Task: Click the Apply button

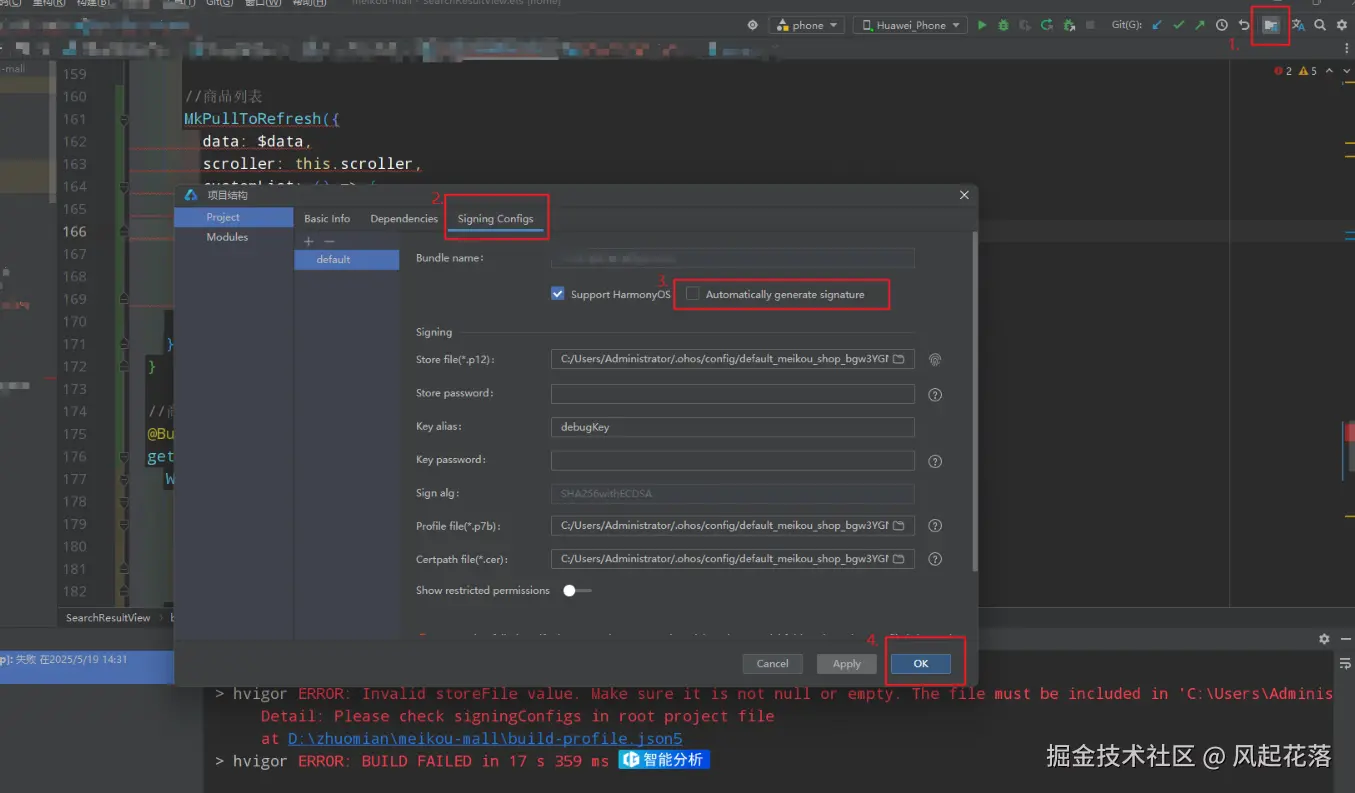Action: [x=847, y=663]
